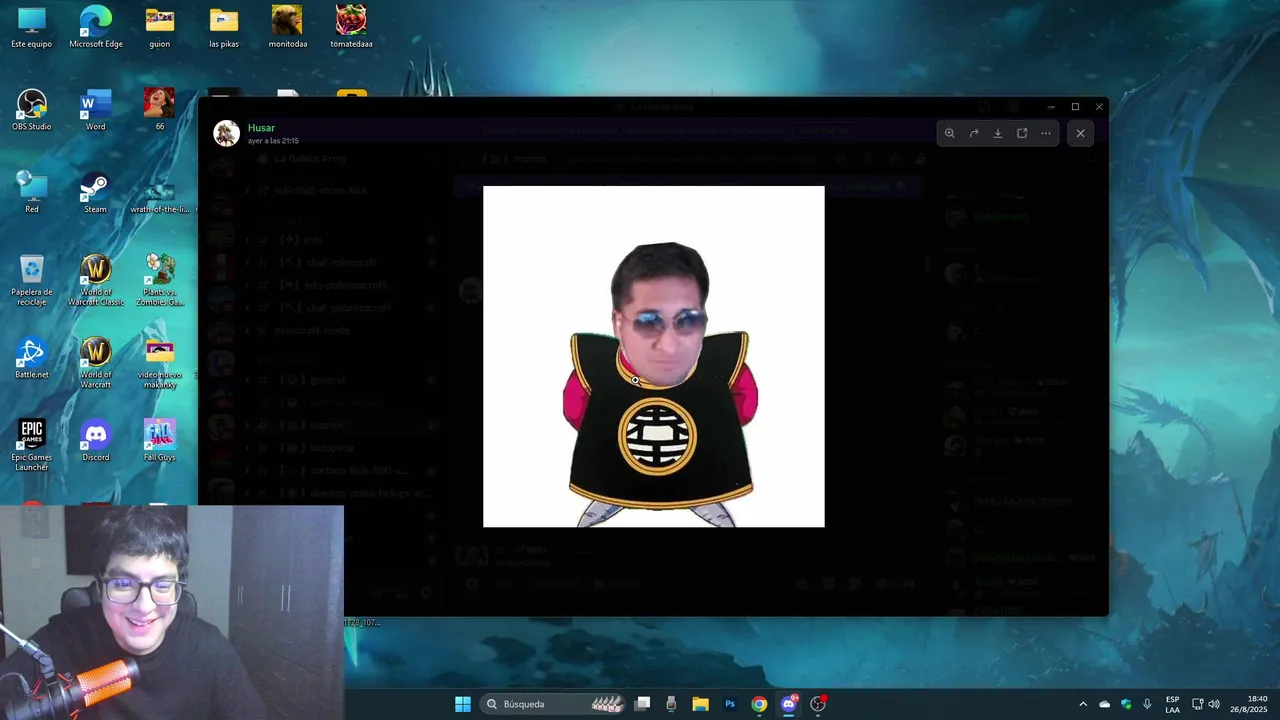Image resolution: width=1280 pixels, height=720 pixels.
Task: Download the image with the download icon
Action: tap(998, 133)
